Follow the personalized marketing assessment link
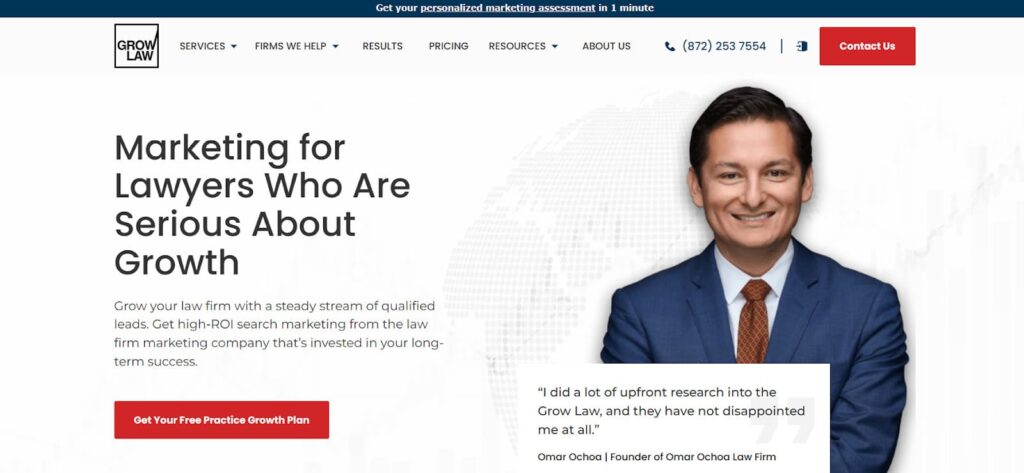This screenshot has height=473, width=1024. (x=507, y=8)
